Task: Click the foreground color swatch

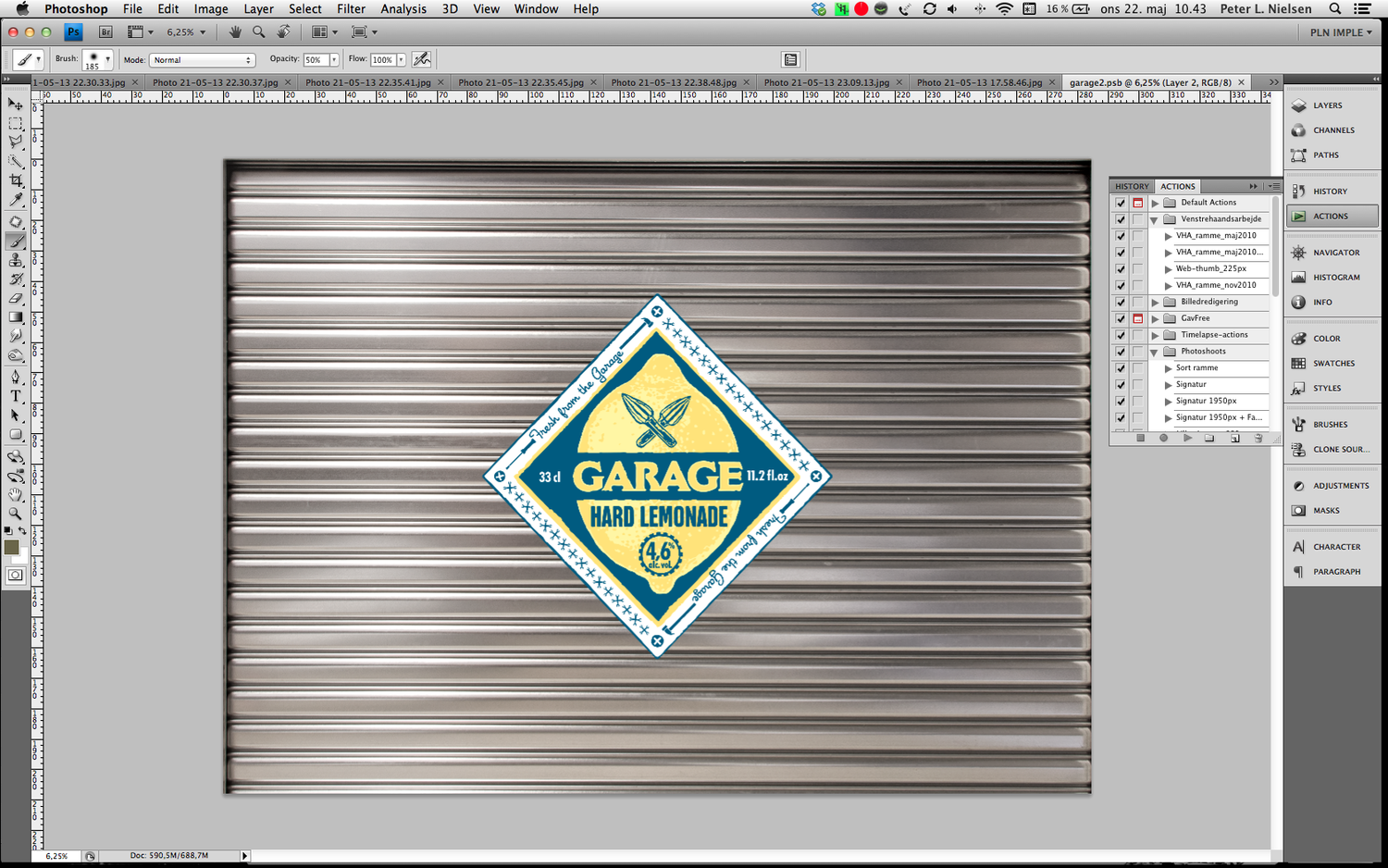Action: coord(11,548)
